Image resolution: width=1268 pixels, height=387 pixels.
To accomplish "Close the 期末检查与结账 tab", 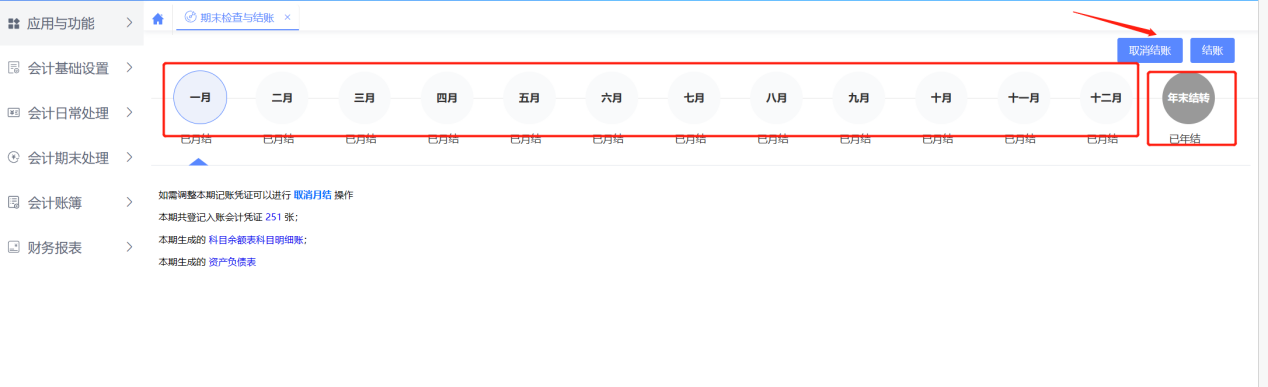I will pos(288,18).
